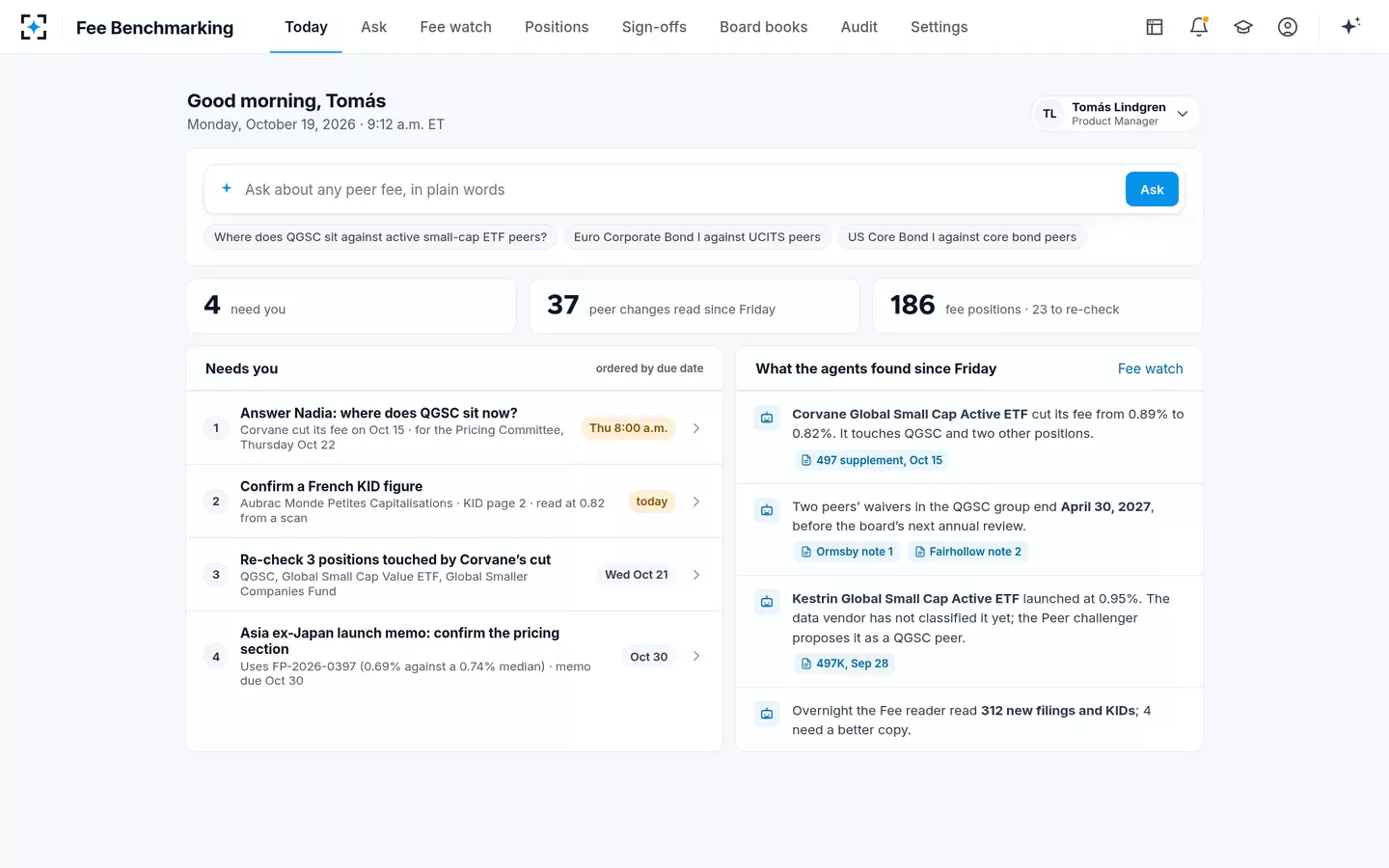Open the notifications bell
The image size is (1389, 868).
point(1199,27)
